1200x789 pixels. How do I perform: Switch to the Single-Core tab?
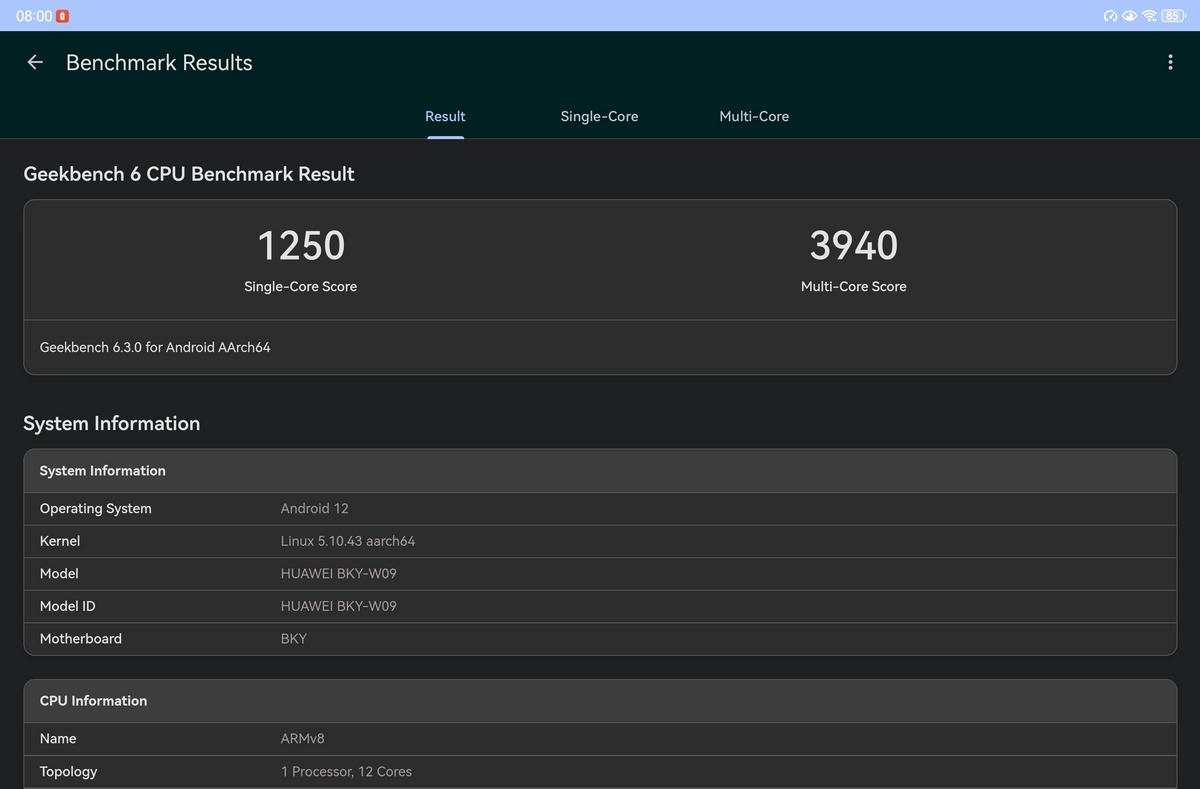tap(599, 116)
